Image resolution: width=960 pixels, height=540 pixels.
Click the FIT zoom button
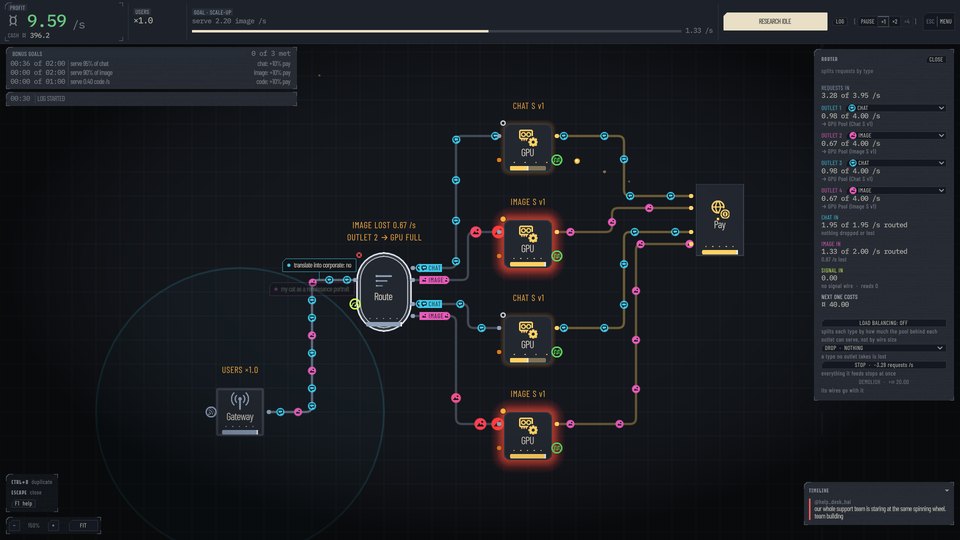point(83,525)
